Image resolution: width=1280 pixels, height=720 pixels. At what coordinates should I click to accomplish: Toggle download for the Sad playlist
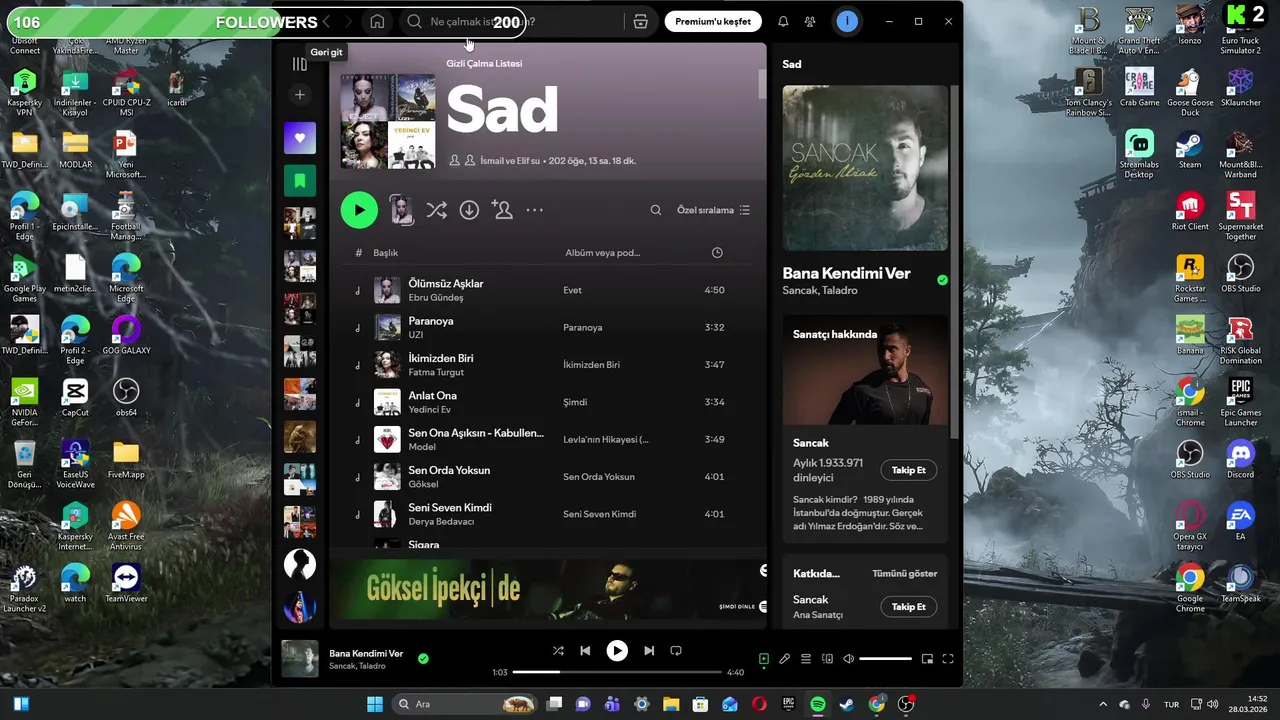pos(469,210)
